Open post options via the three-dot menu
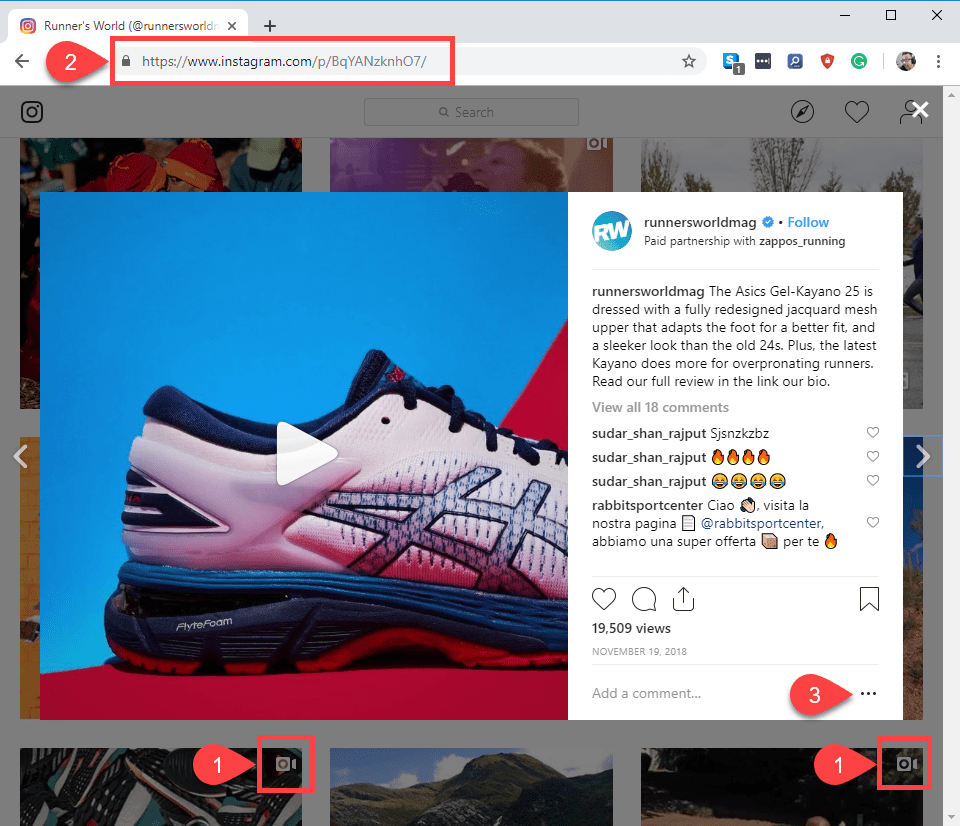Screen dimensions: 960x826 868,693
